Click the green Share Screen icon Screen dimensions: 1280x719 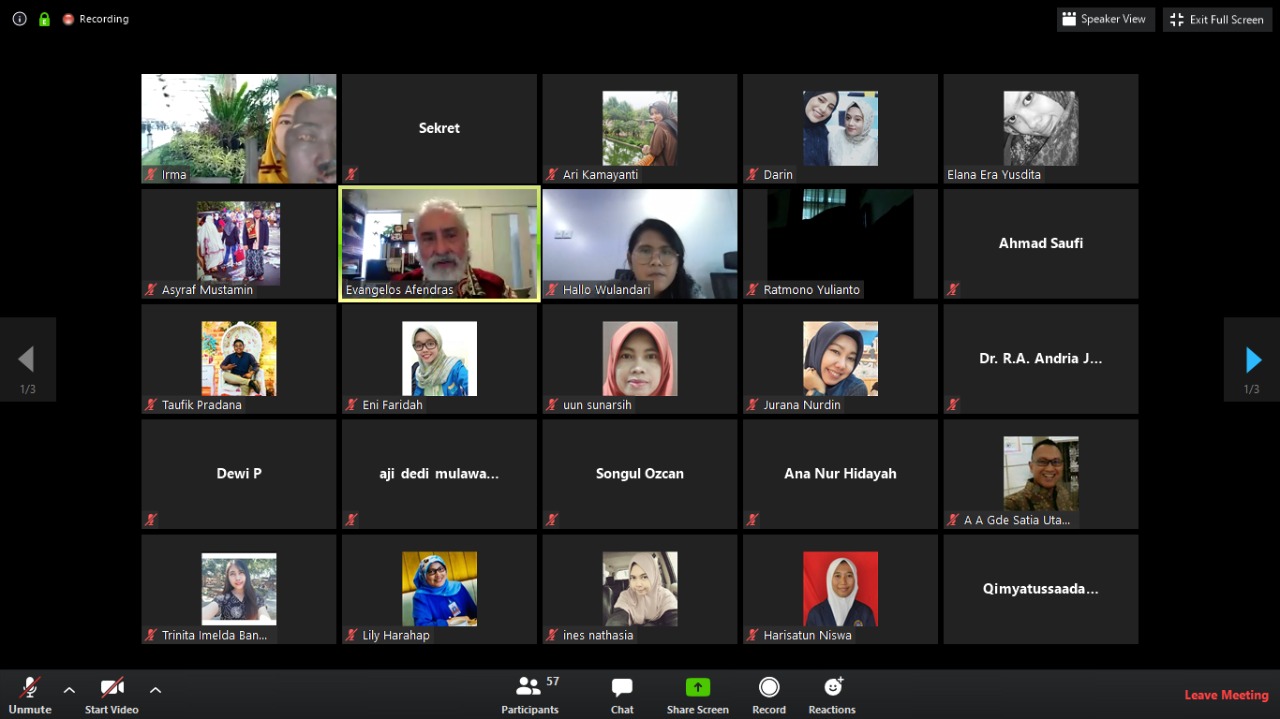tap(697, 688)
